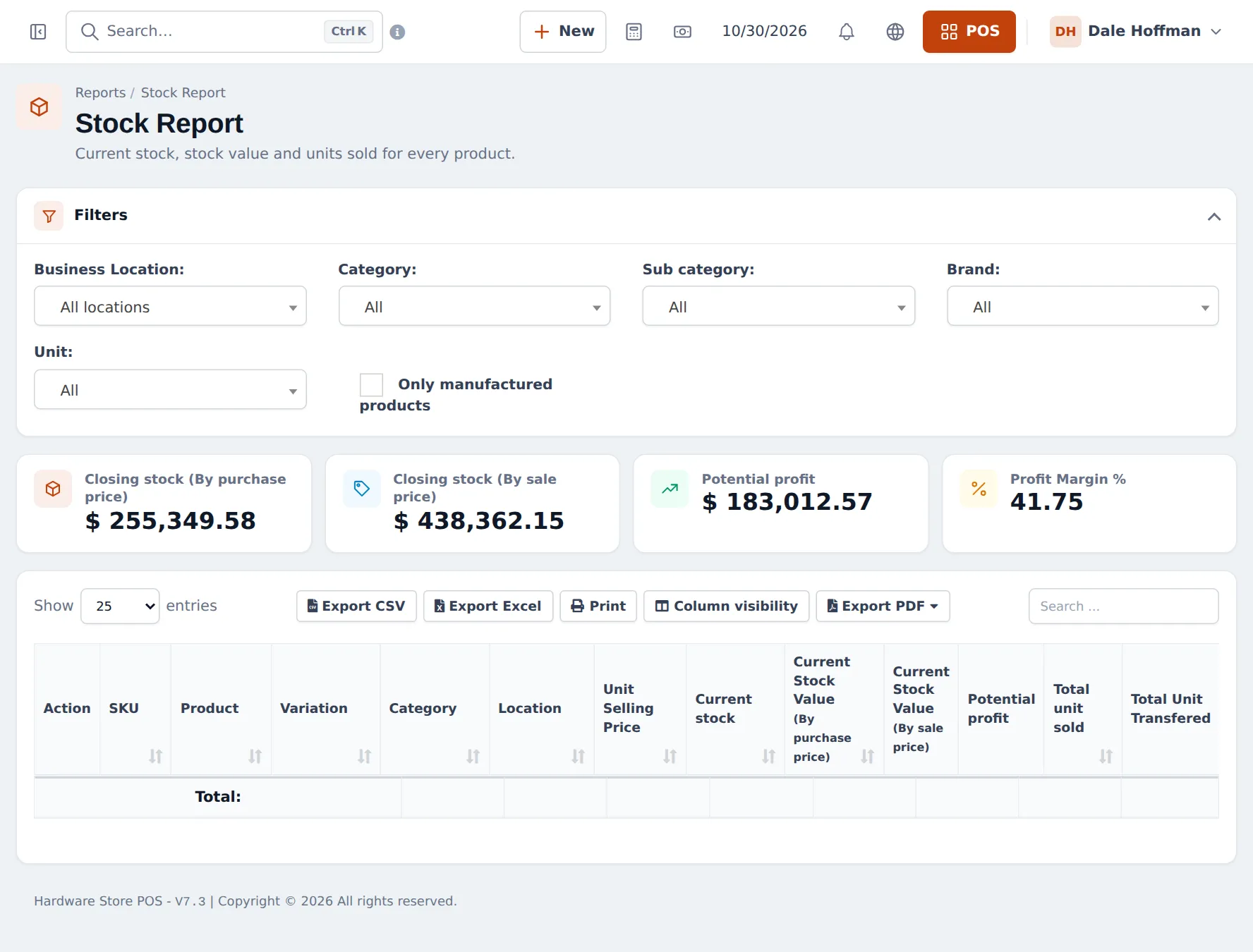Click the Closing stock by sale price tag icon
The width and height of the screenshot is (1253, 952).
[x=361, y=489]
